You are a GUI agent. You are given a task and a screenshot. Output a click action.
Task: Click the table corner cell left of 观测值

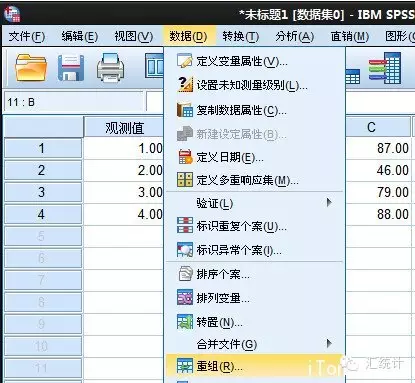43,127
